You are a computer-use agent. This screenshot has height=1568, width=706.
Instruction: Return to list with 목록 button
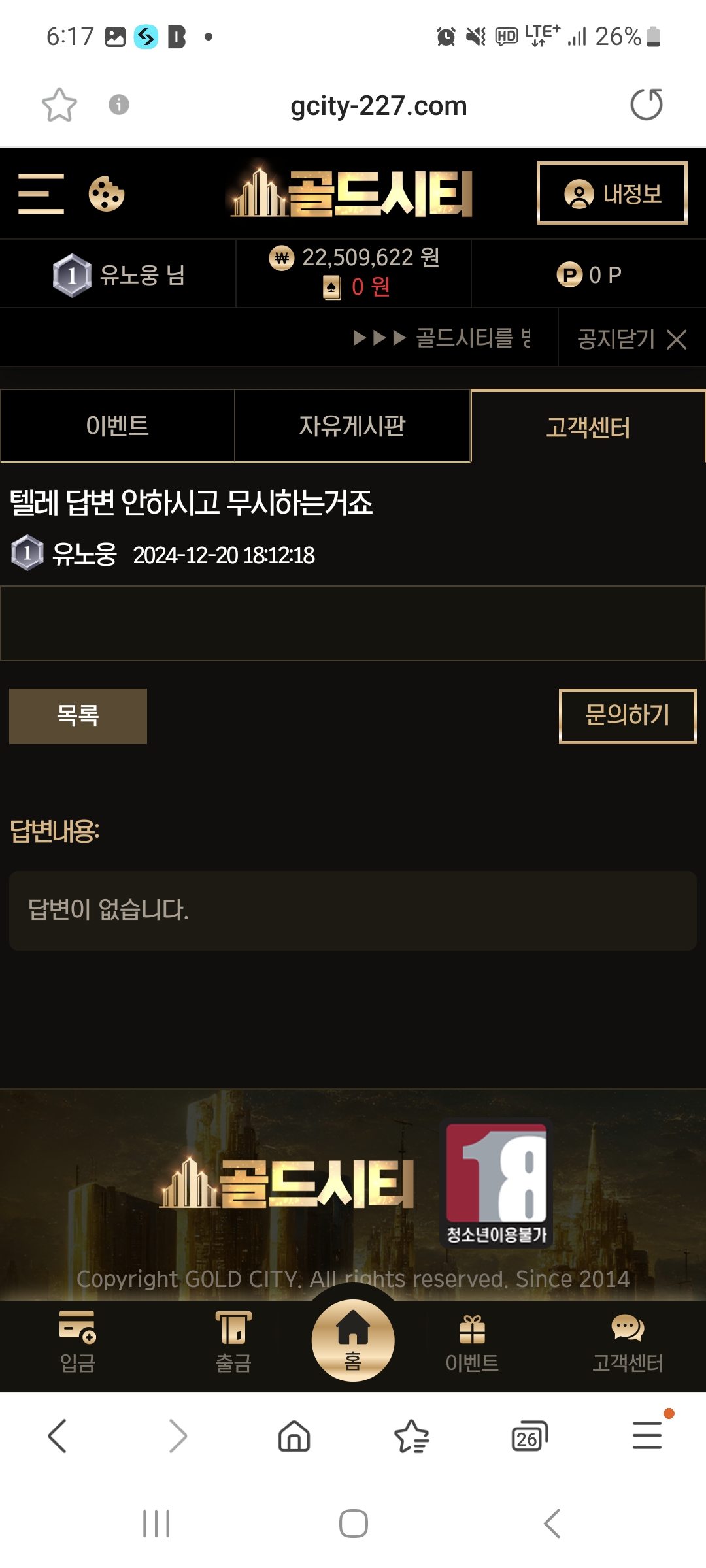pos(78,716)
